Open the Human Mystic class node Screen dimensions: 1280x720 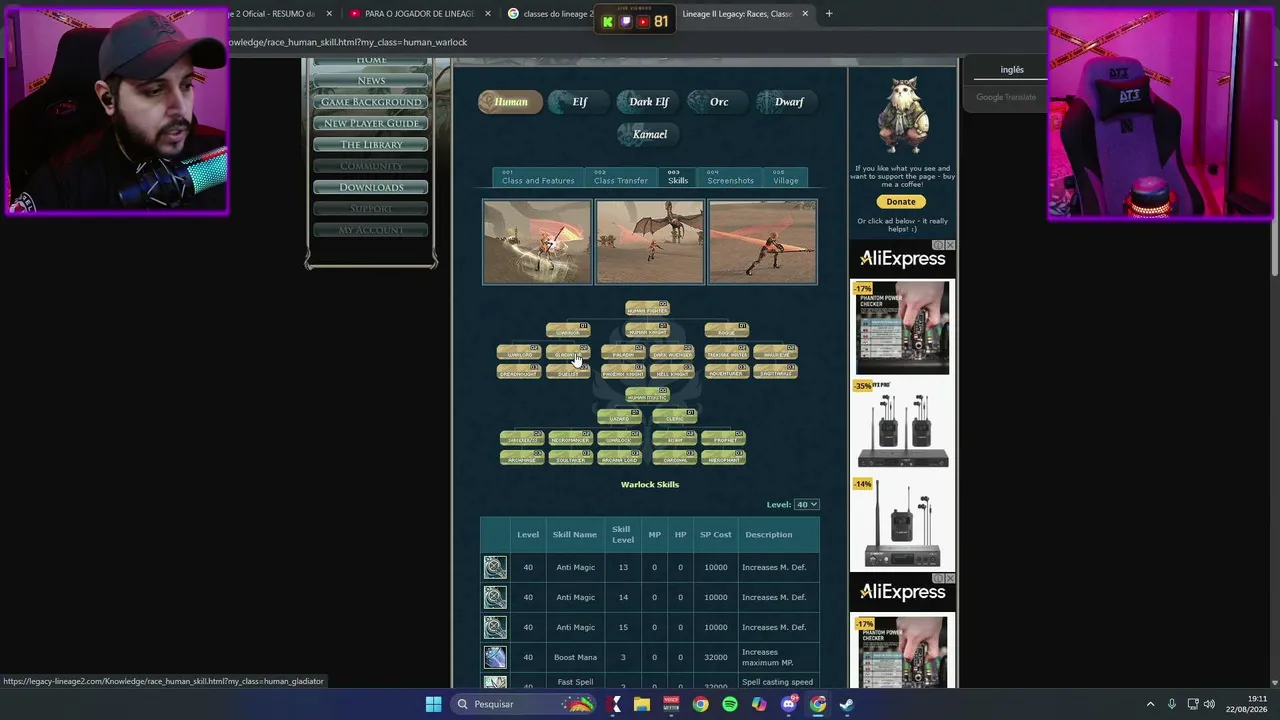click(x=647, y=395)
